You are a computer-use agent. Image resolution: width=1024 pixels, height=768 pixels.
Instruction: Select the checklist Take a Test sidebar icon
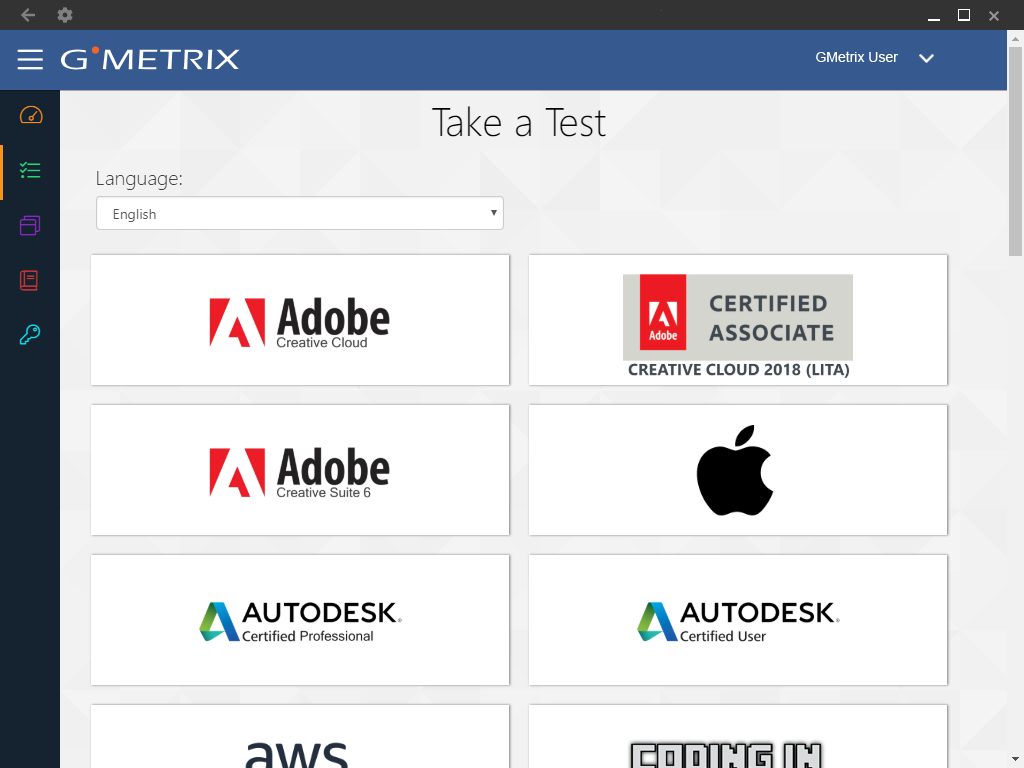point(30,171)
